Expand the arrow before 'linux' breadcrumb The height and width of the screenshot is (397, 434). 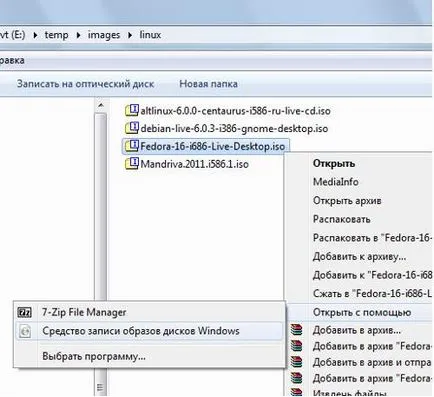pyautogui.click(x=130, y=35)
